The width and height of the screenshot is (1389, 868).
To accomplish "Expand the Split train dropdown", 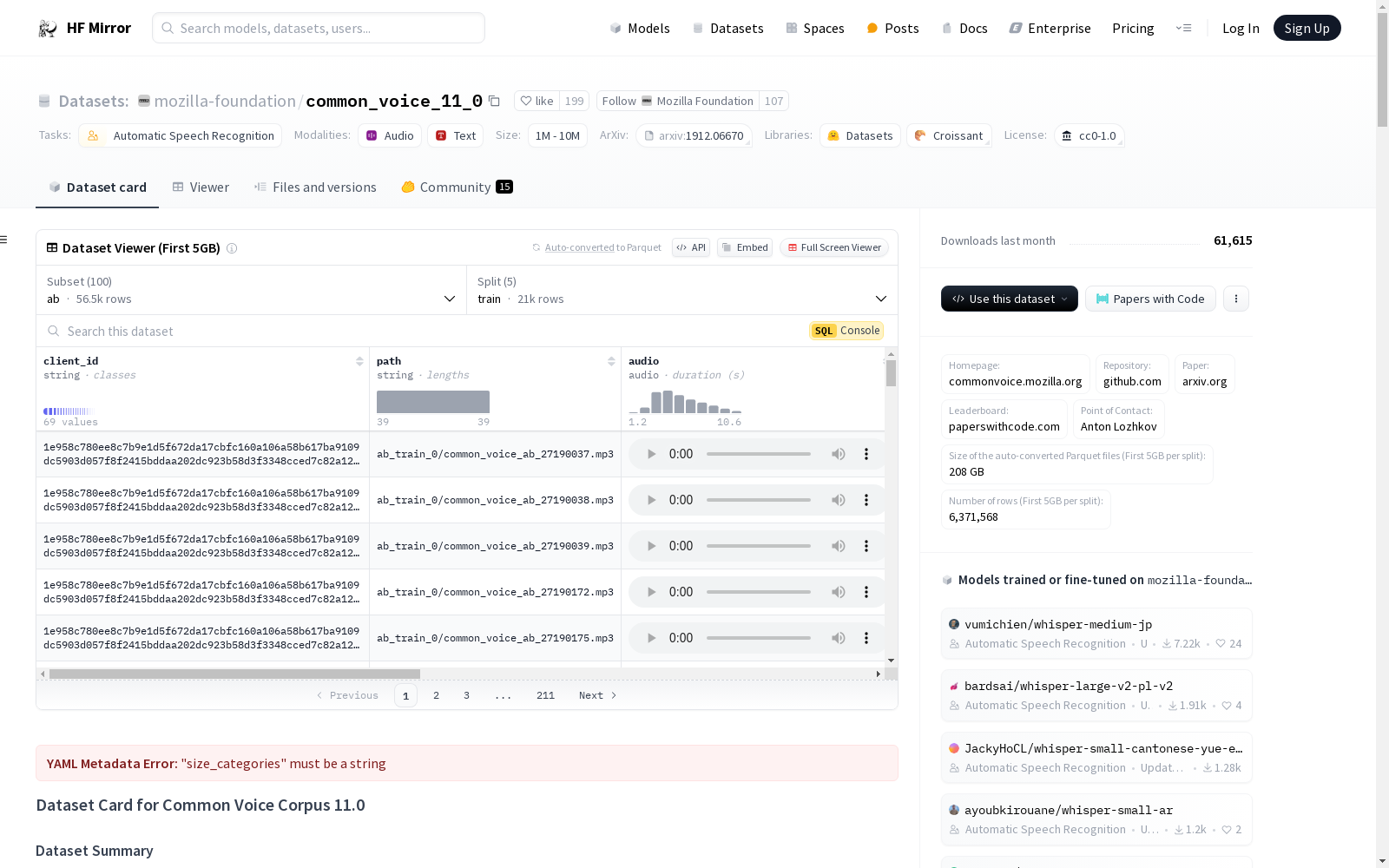I will [681, 290].
